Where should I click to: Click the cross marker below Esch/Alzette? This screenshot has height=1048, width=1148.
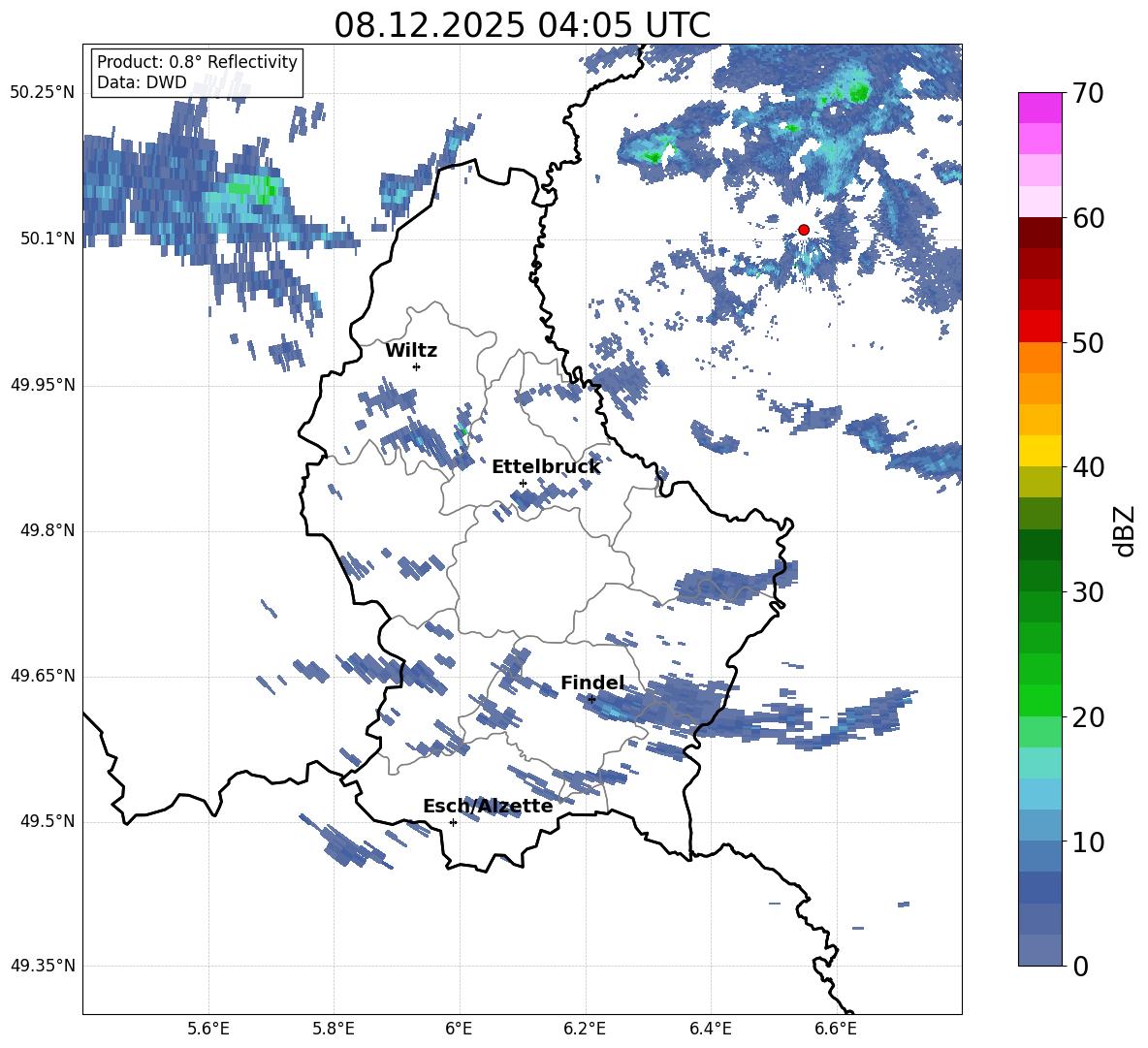[453, 822]
